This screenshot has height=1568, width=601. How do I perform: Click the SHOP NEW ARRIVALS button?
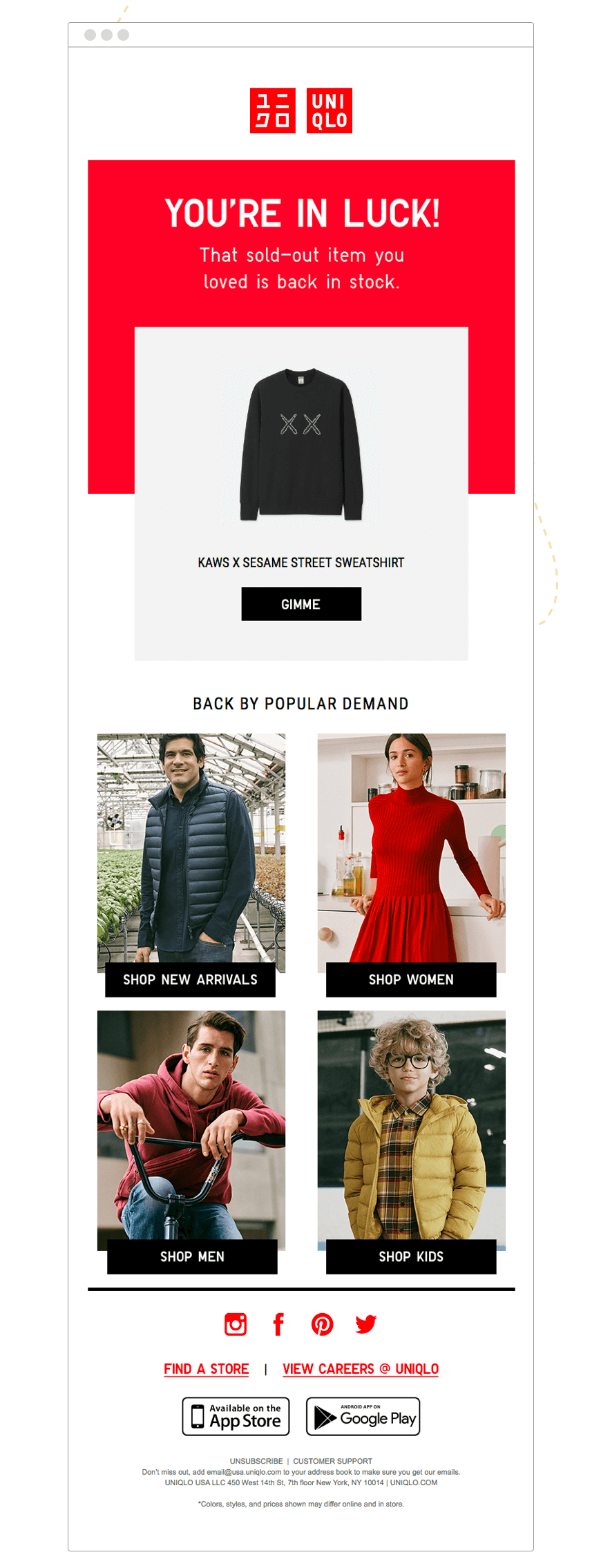coord(190,979)
